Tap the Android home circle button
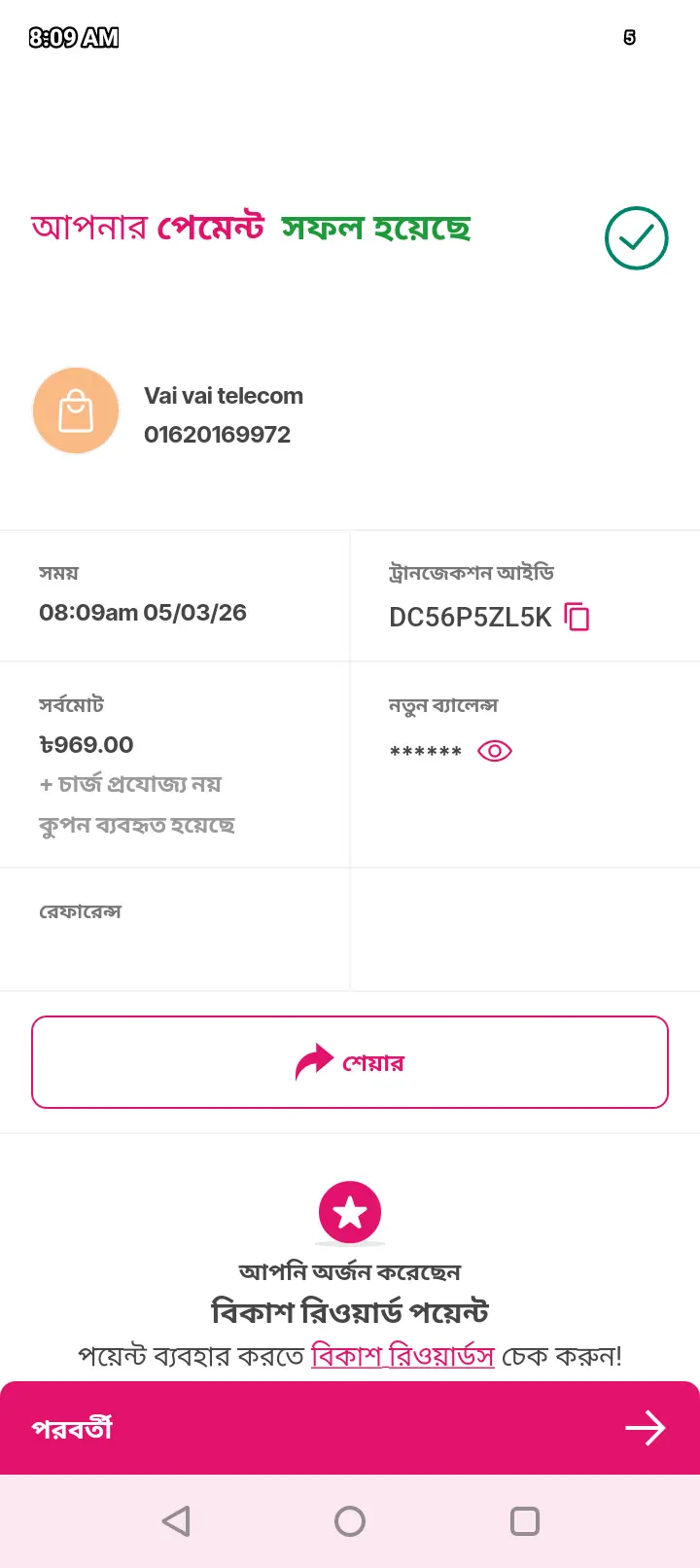The image size is (700, 1568). pyautogui.click(x=350, y=1521)
